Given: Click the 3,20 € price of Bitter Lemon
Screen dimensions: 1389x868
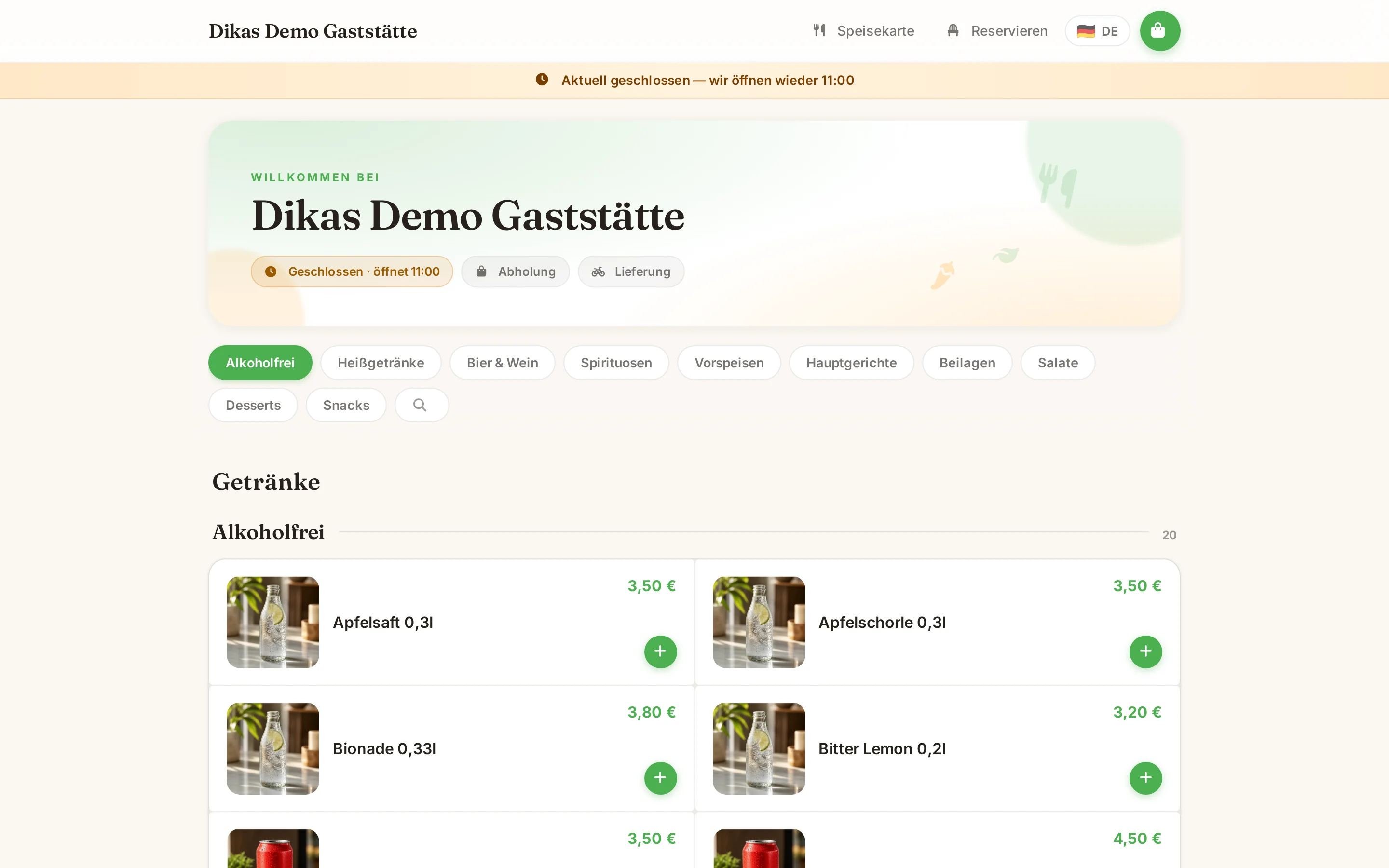Looking at the screenshot, I should coord(1137,712).
